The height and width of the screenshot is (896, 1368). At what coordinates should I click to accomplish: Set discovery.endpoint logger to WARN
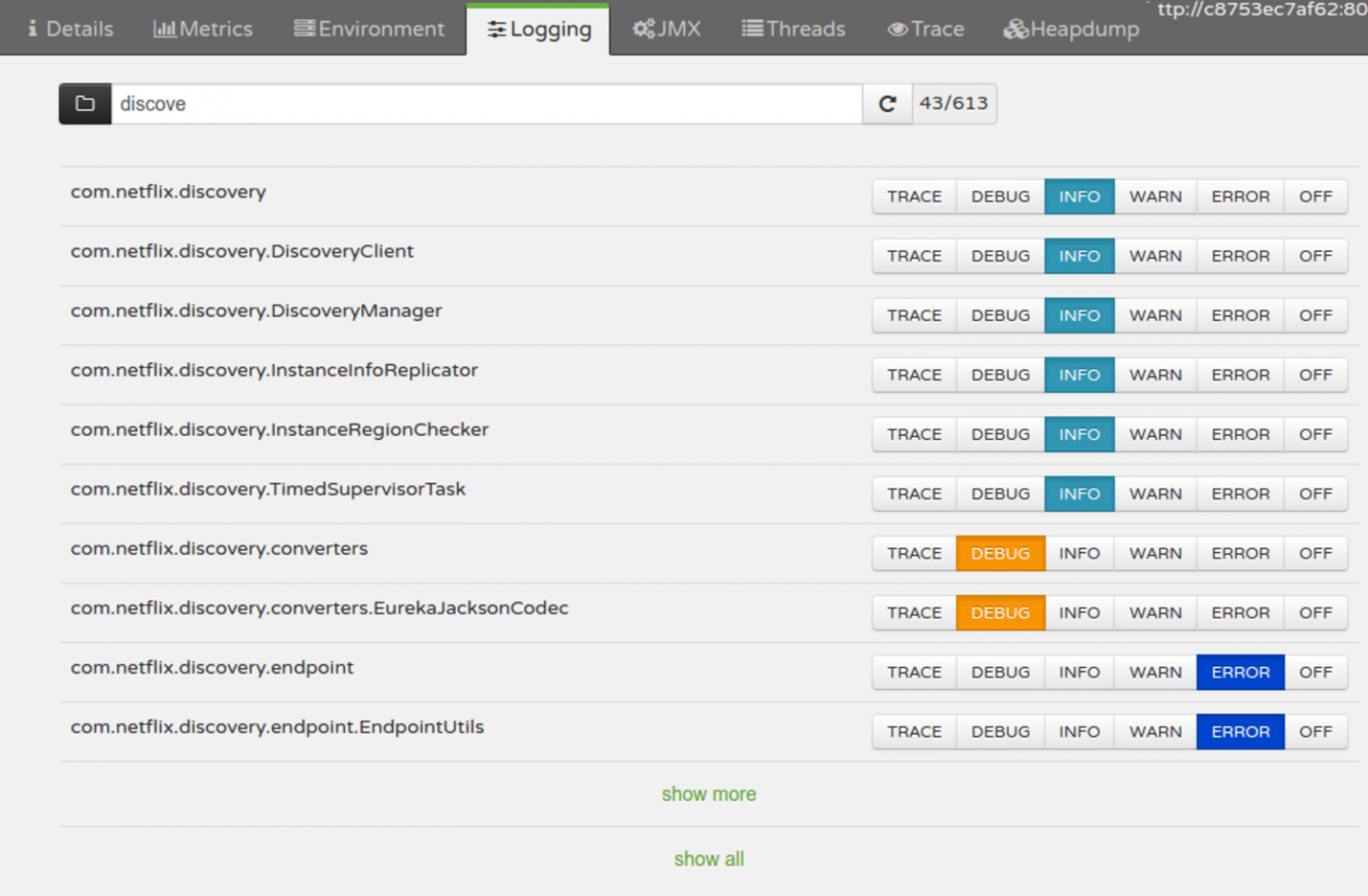coord(1155,672)
